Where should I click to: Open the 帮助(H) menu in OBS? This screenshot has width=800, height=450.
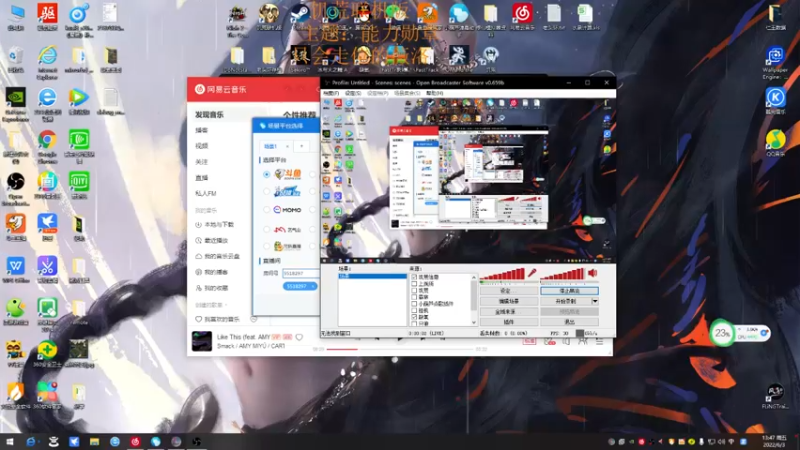(x=435, y=93)
